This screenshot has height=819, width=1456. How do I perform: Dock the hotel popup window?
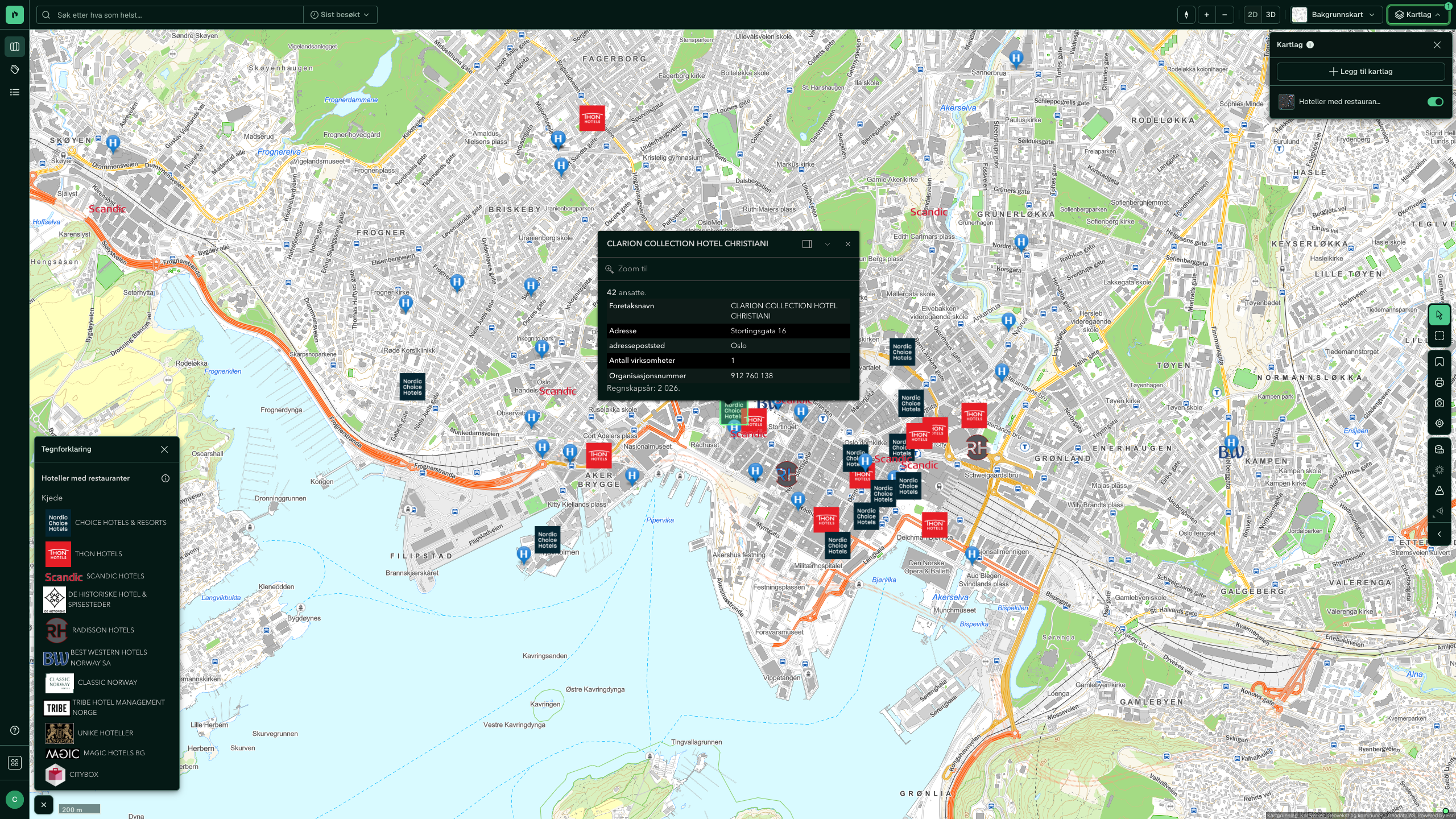tap(806, 244)
